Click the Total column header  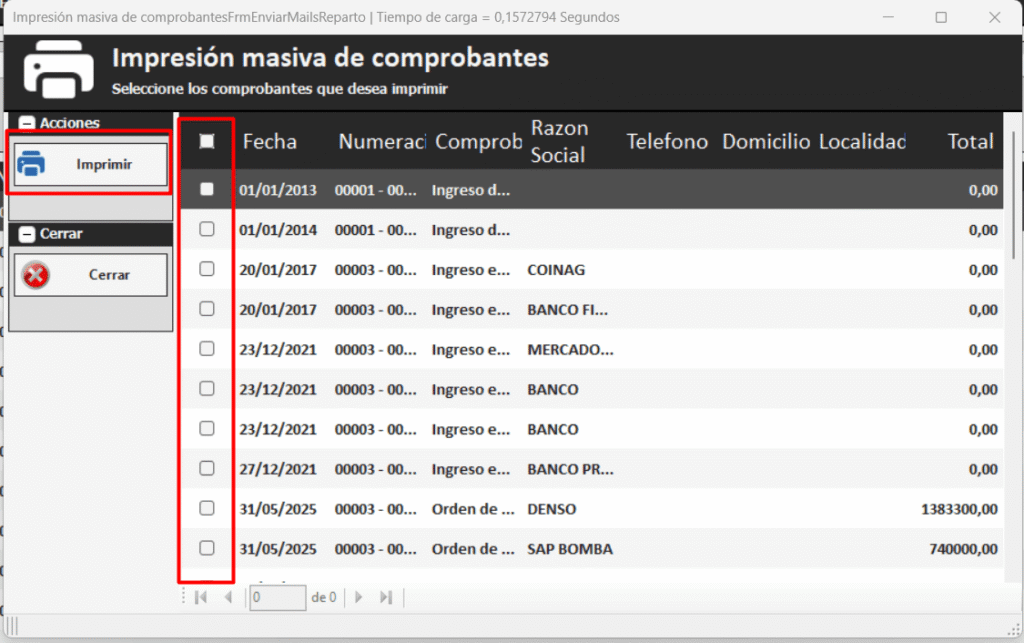tap(970, 142)
